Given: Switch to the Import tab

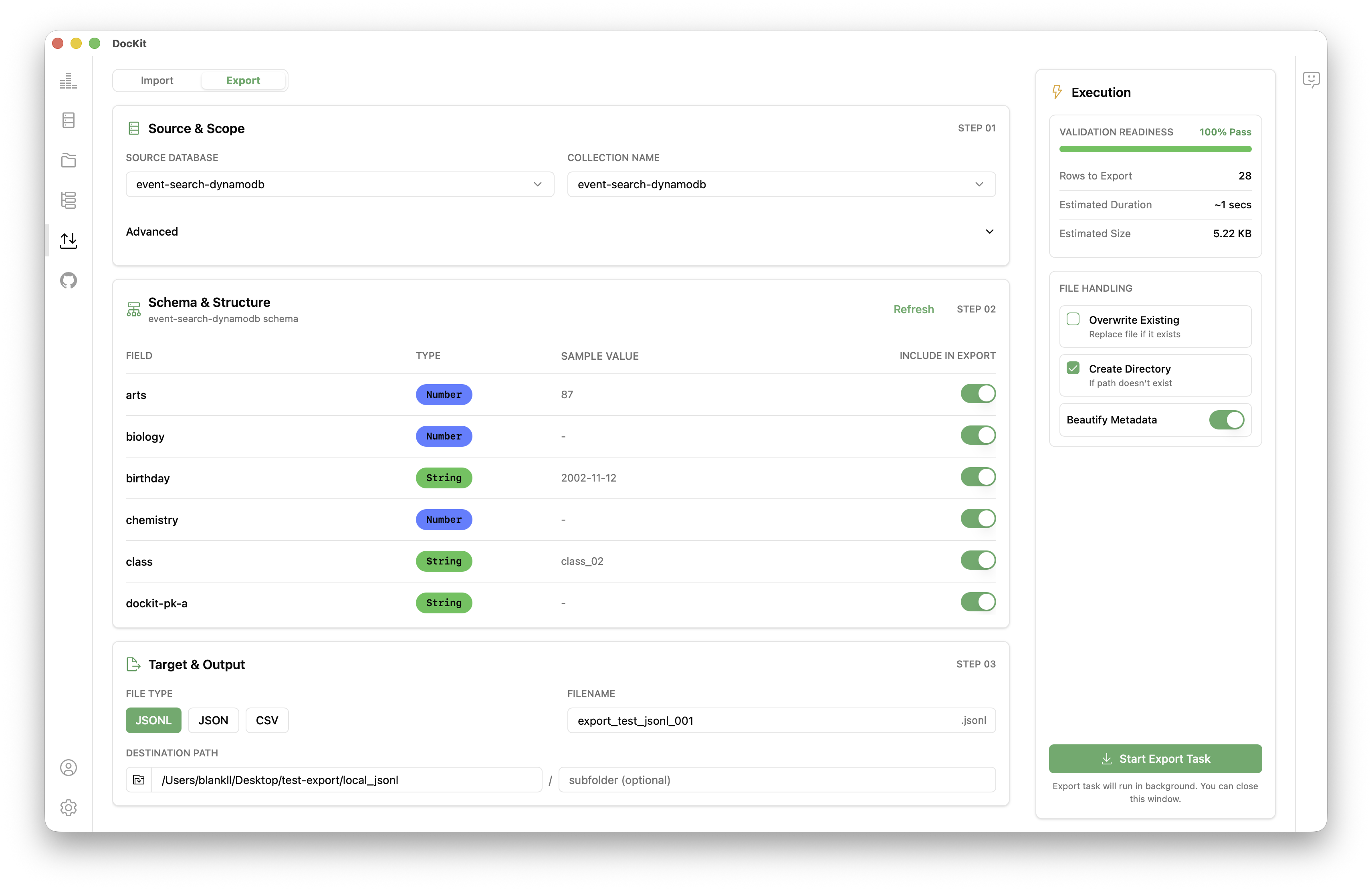Looking at the screenshot, I should tap(157, 80).
